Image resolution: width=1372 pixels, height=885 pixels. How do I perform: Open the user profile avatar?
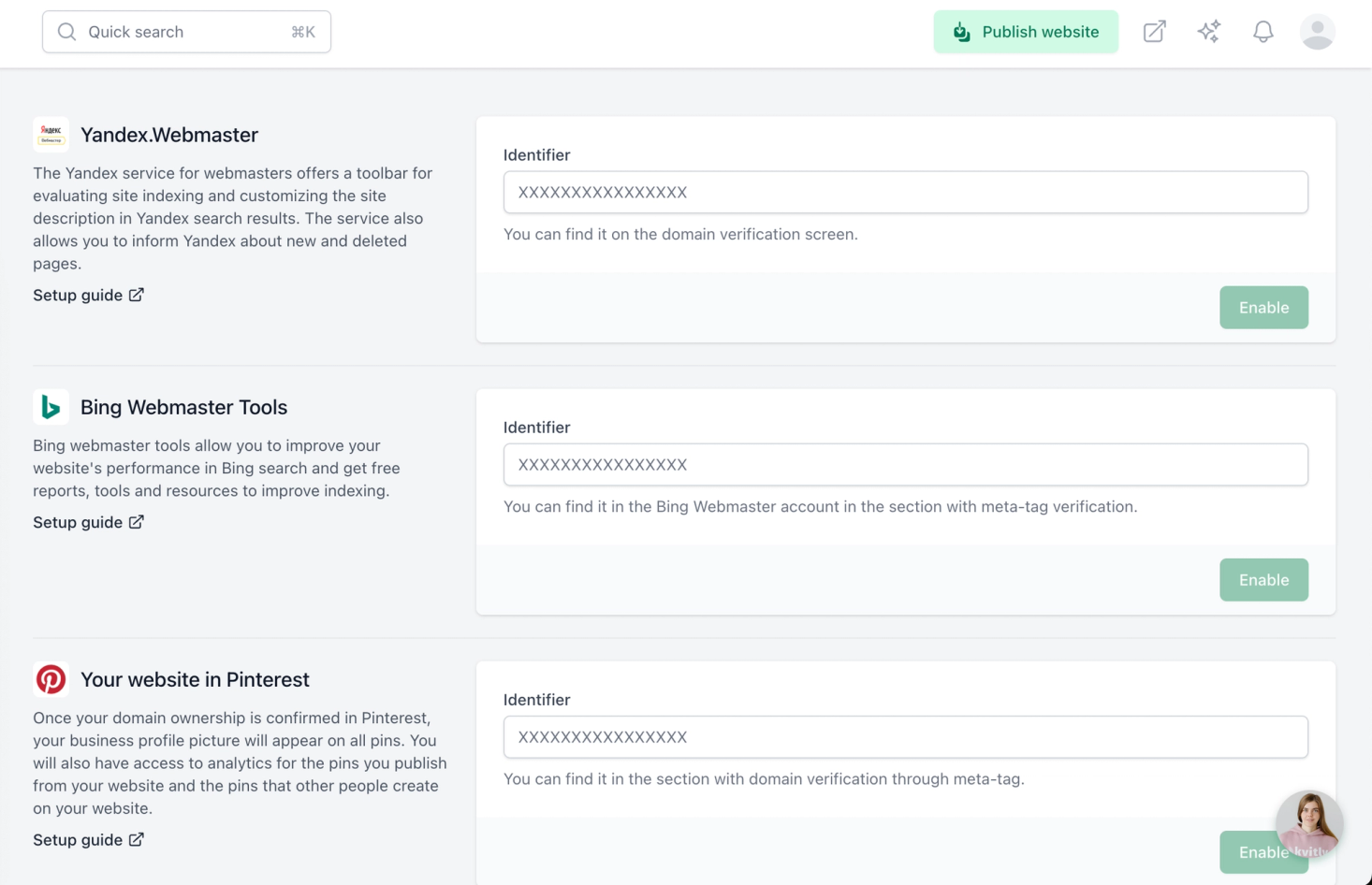point(1318,32)
